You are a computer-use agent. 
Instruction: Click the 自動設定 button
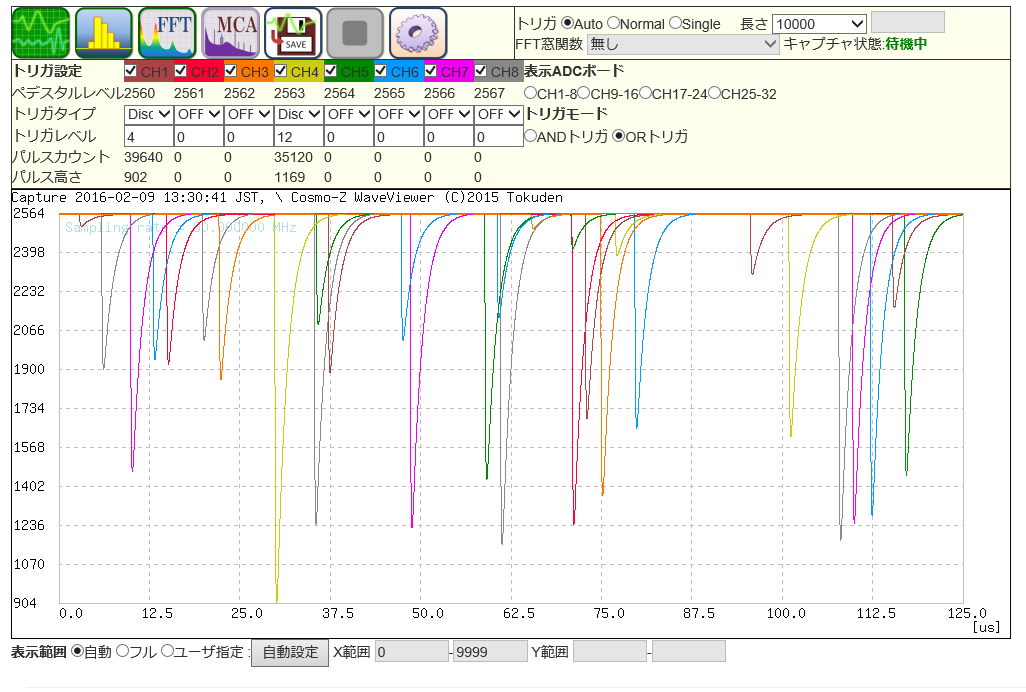pyautogui.click(x=289, y=652)
